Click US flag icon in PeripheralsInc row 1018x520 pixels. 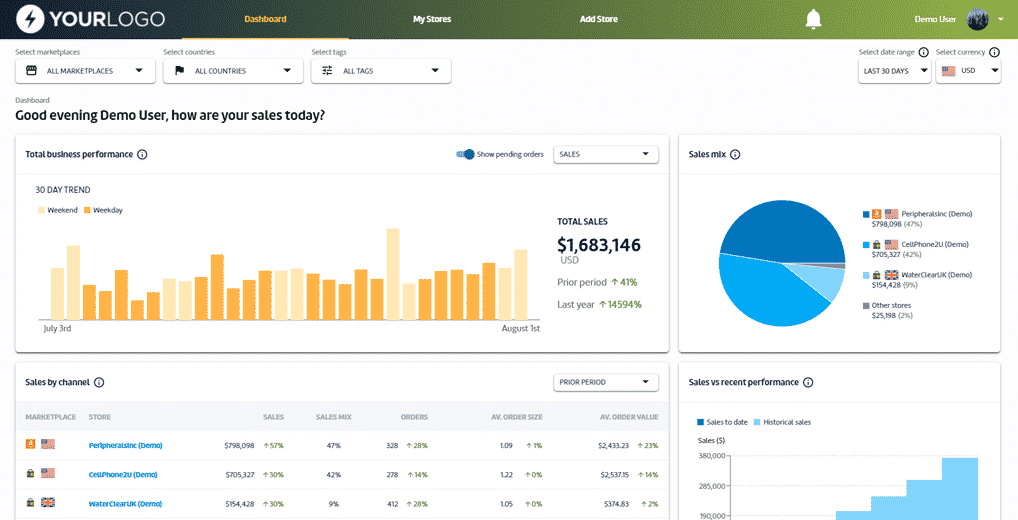tap(47, 445)
